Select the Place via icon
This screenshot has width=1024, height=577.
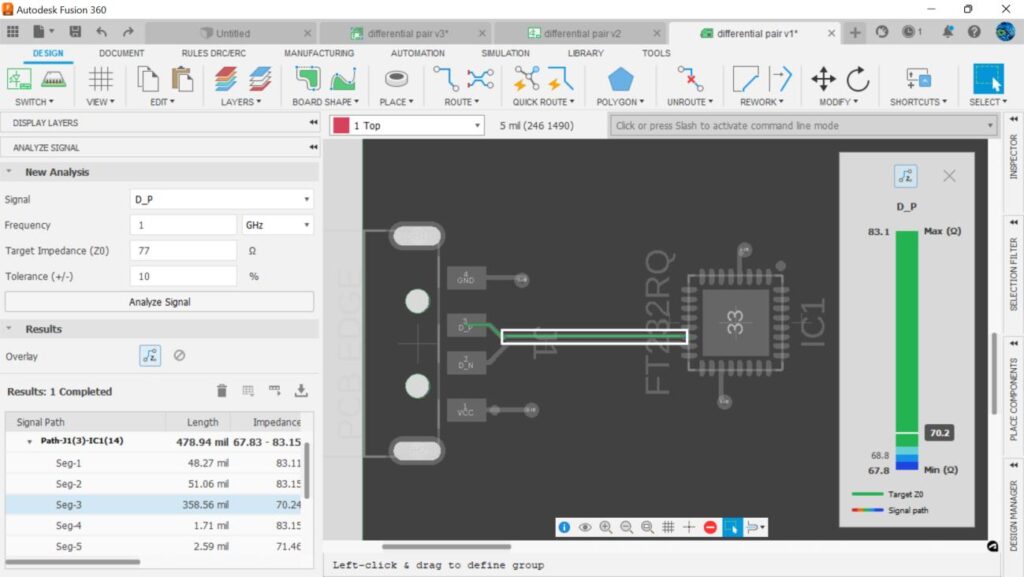[396, 80]
